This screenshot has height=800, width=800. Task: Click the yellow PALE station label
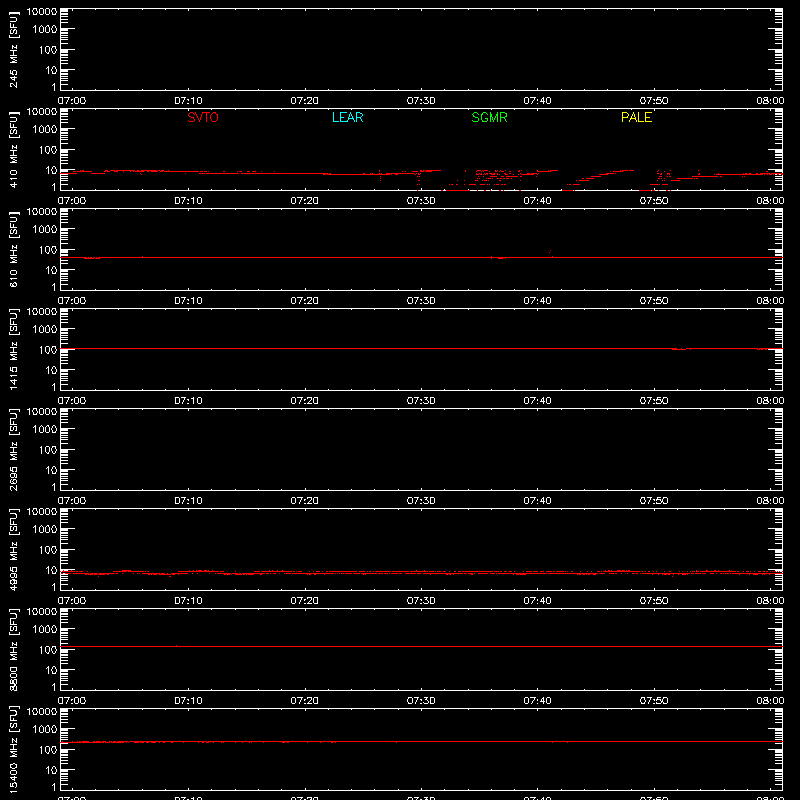[x=636, y=117]
